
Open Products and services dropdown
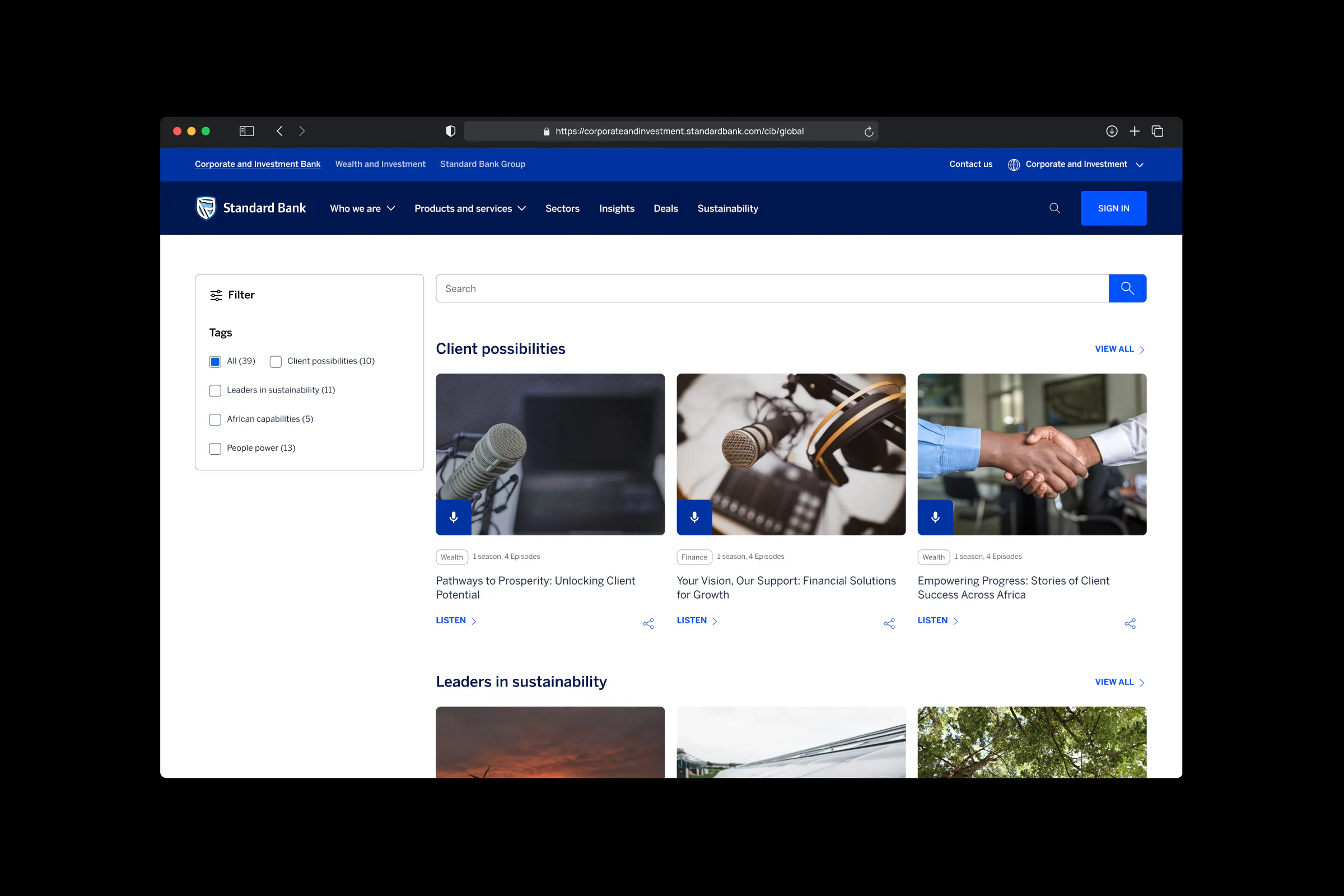click(x=470, y=208)
